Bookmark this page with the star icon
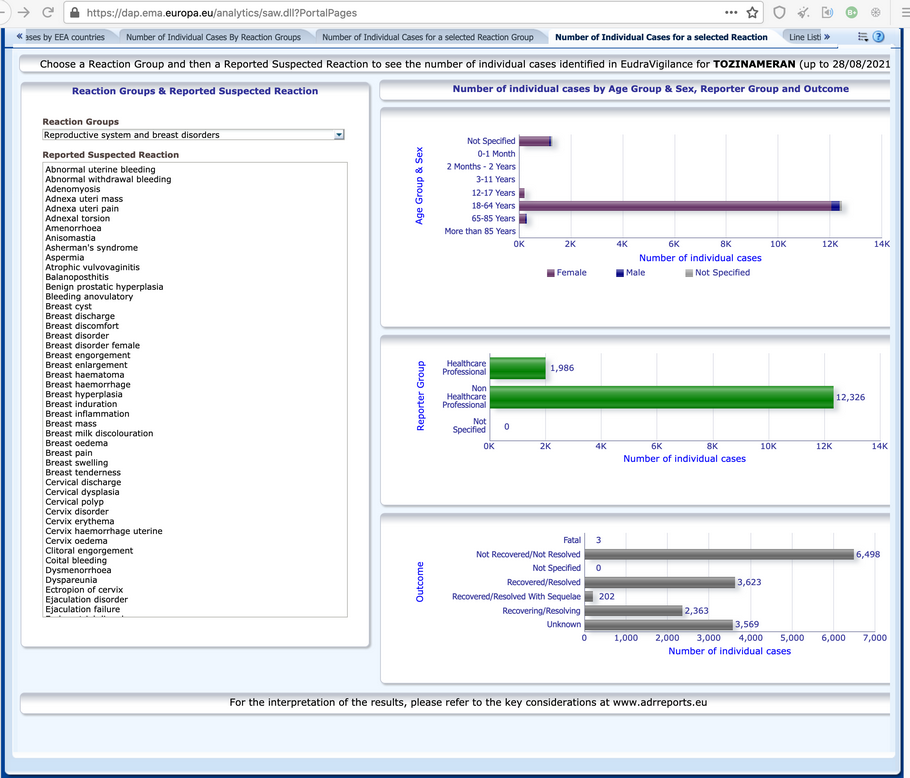Viewport: 910px width, 778px height. click(x=752, y=12)
